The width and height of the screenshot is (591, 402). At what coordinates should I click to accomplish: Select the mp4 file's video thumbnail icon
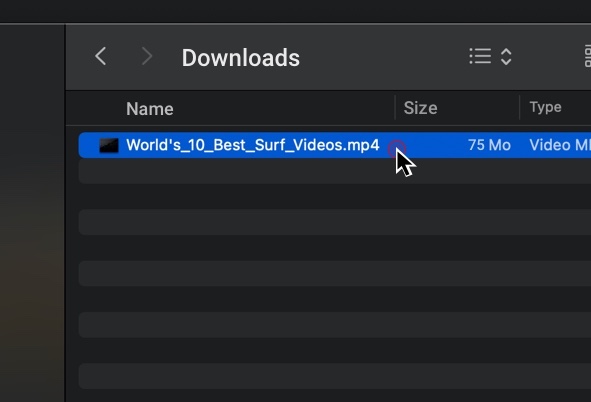109,145
